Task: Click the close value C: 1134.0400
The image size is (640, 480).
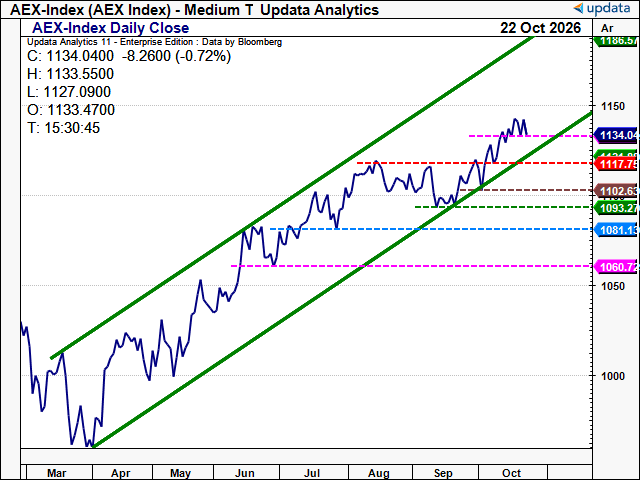Action: 70,56
